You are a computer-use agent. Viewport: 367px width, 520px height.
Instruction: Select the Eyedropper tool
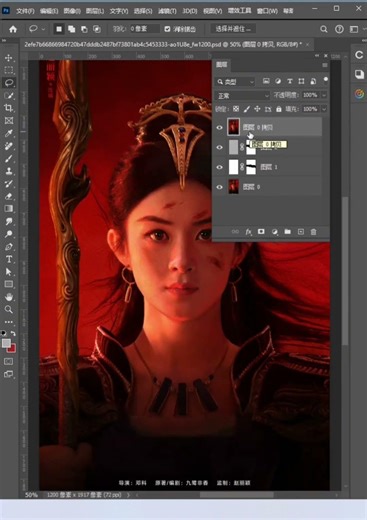coord(9,133)
